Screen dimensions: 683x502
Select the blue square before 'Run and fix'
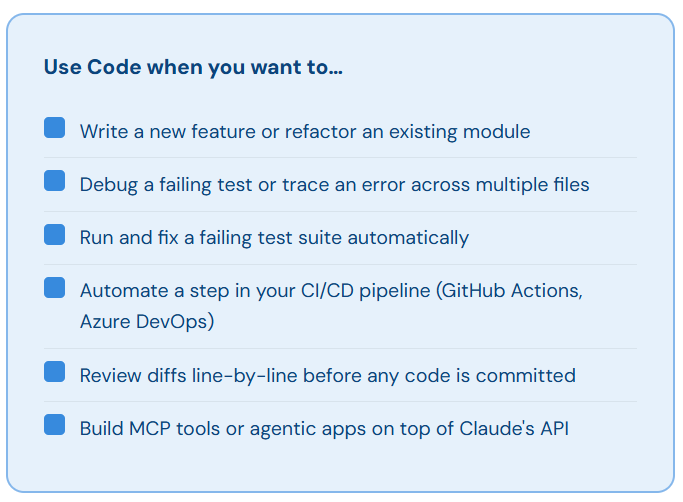[x=54, y=234]
